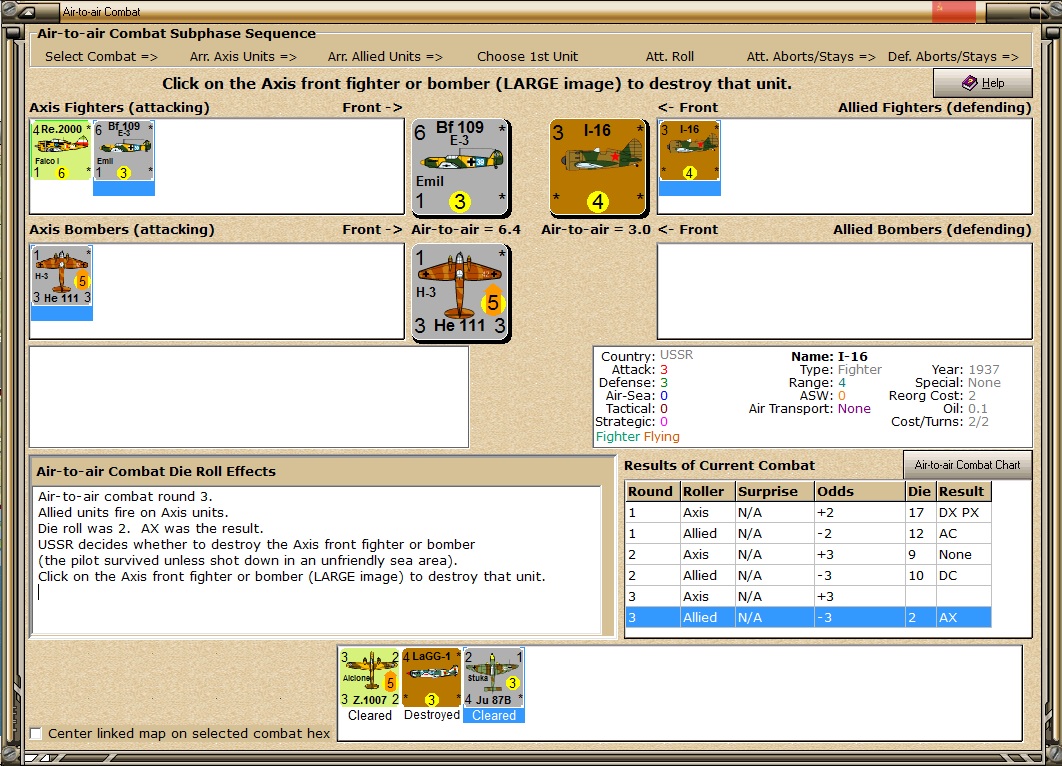Viewport: 1062px width, 766px height.
Task: Select the round 2 Allied row with DC result
Action: pyautogui.click(x=808, y=576)
